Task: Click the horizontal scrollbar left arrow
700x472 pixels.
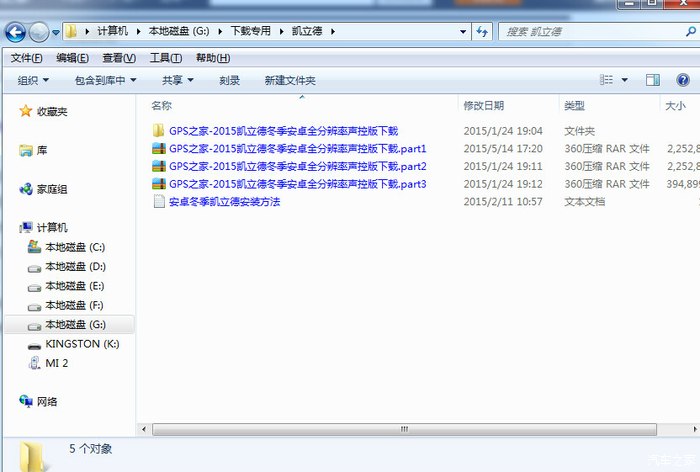Action: click(x=144, y=429)
